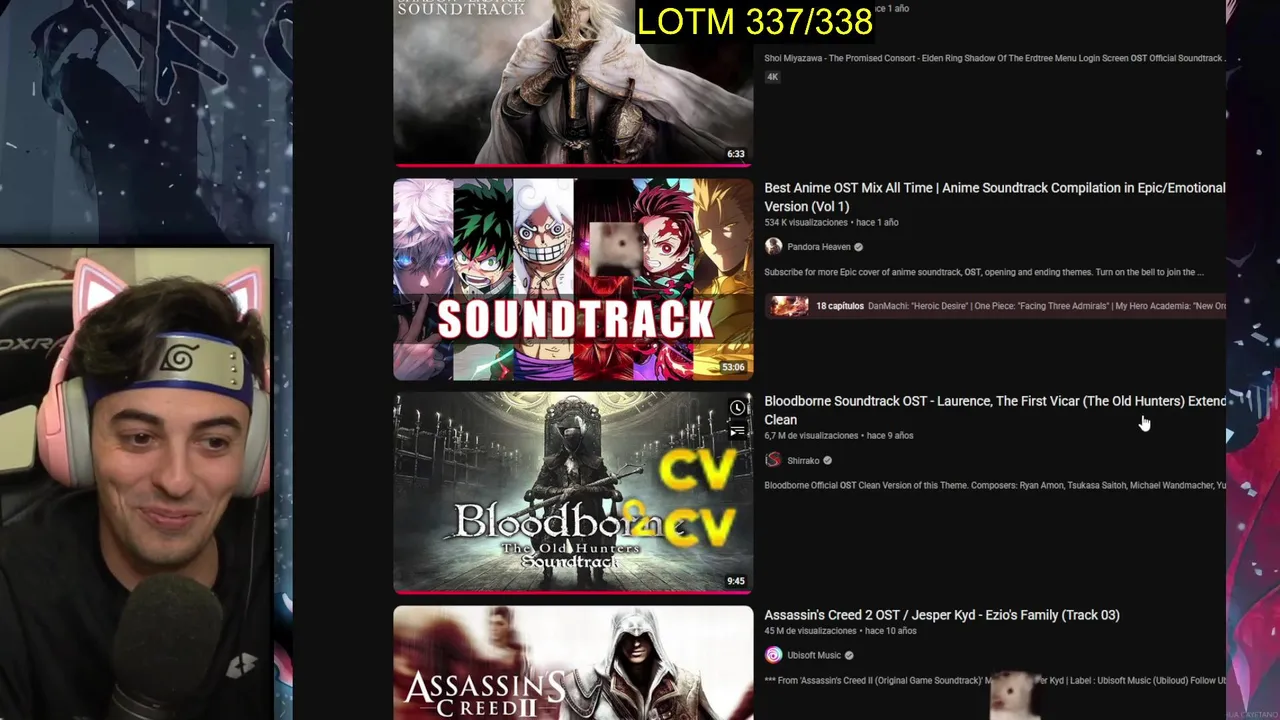Click the Bloodborne description mentioning Composers Ryan Amon
Screen dimensions: 1280x720
coord(995,485)
